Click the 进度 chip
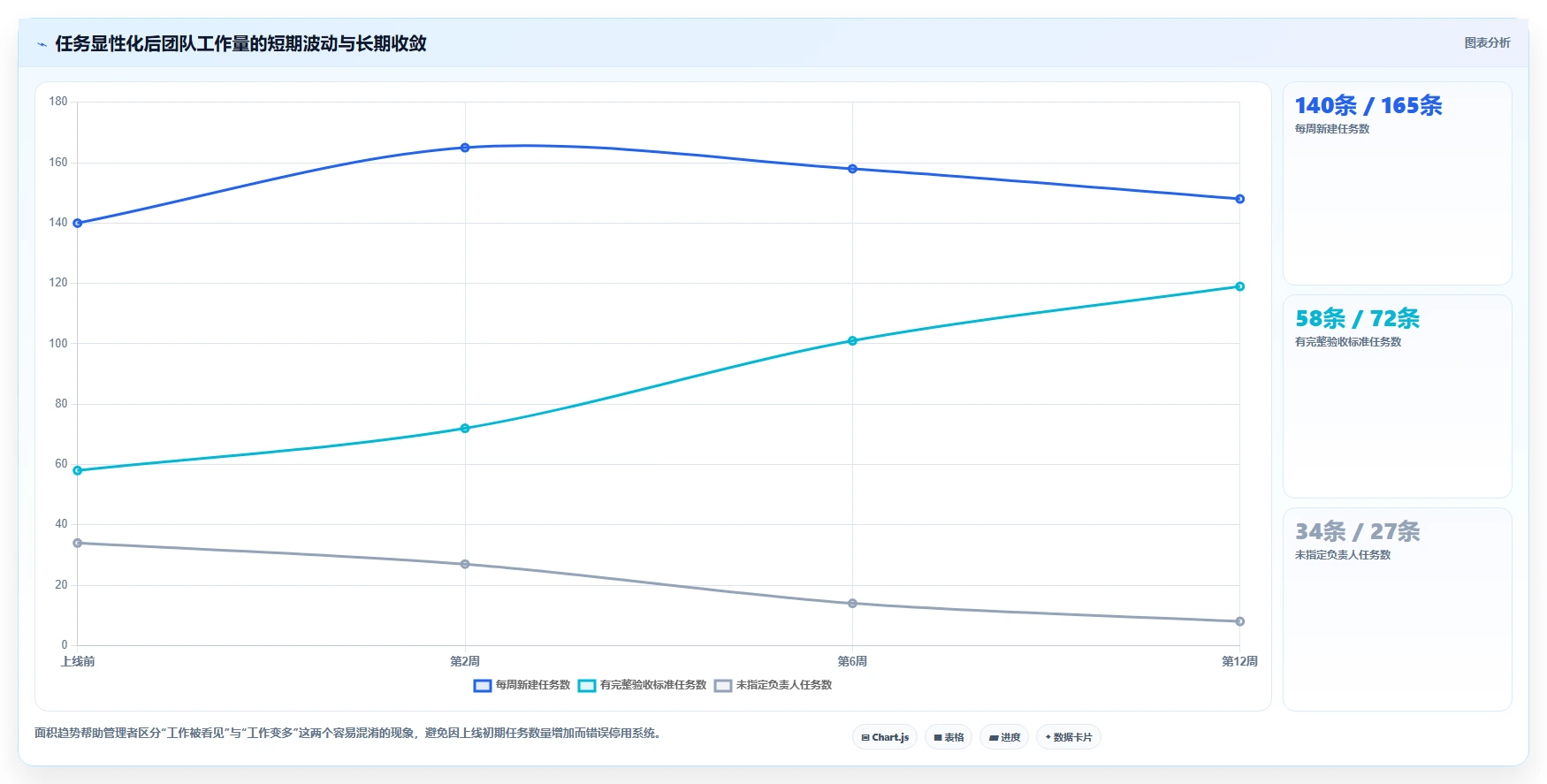The height and width of the screenshot is (784, 1547). click(1004, 737)
